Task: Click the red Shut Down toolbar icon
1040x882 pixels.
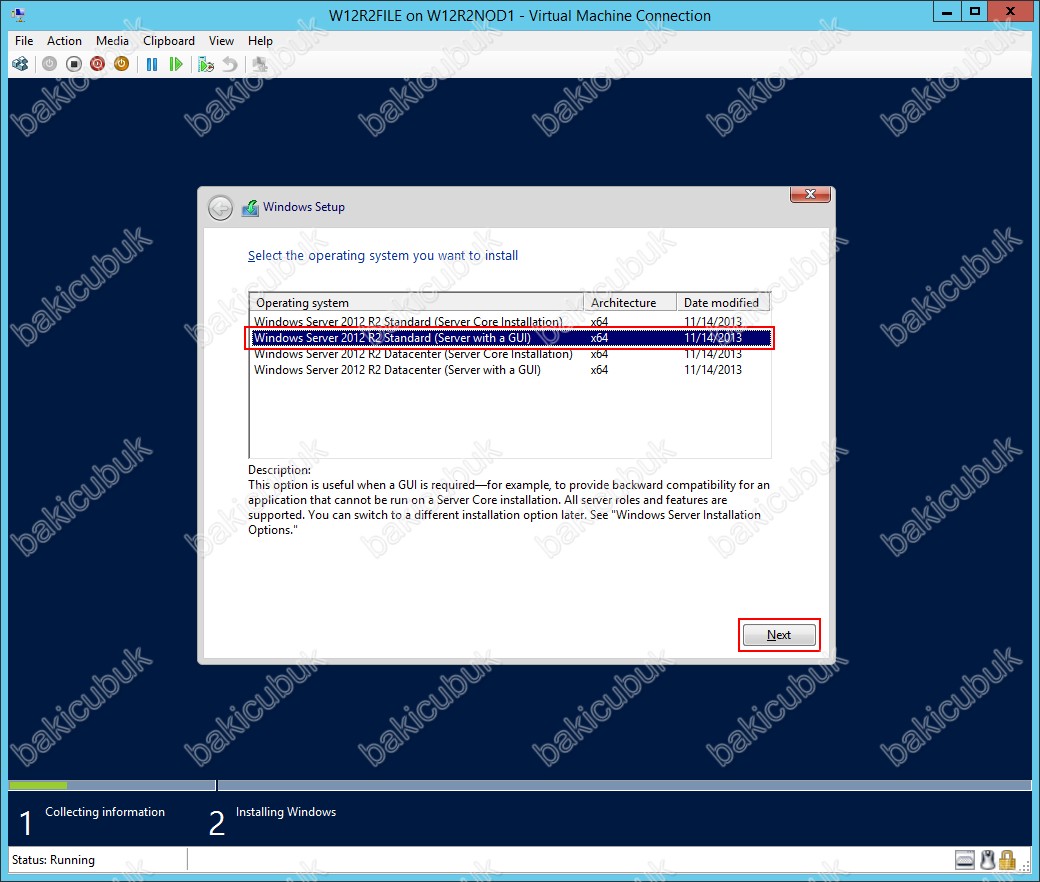Action: [98, 64]
